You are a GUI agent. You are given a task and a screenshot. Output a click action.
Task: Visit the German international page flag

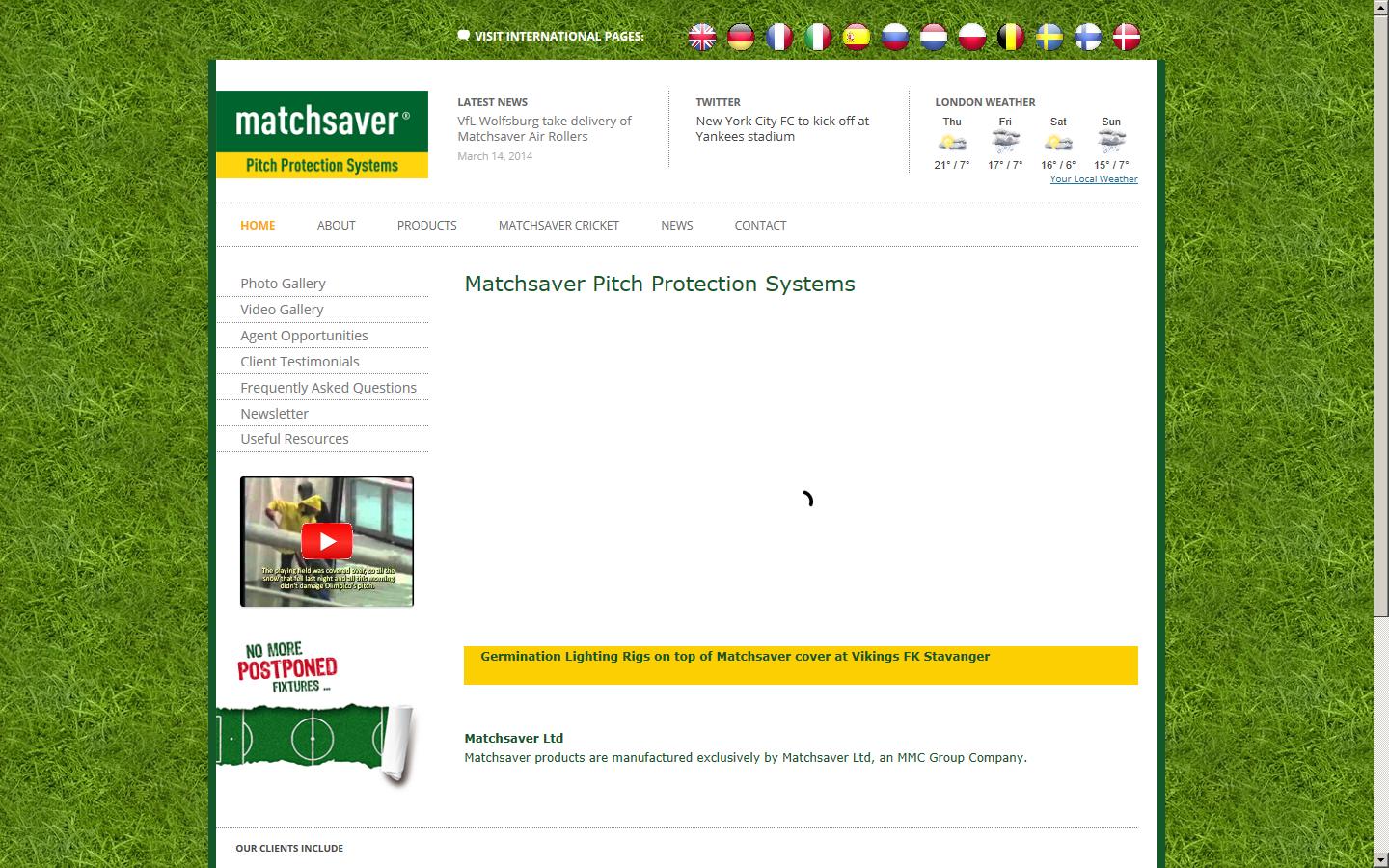click(740, 37)
